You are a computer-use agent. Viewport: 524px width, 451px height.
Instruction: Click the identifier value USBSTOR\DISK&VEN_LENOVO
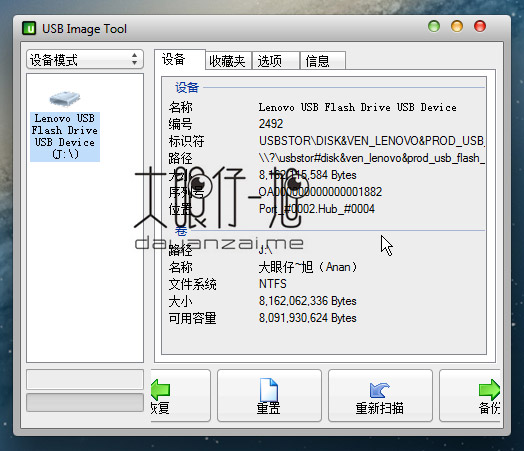point(371,141)
